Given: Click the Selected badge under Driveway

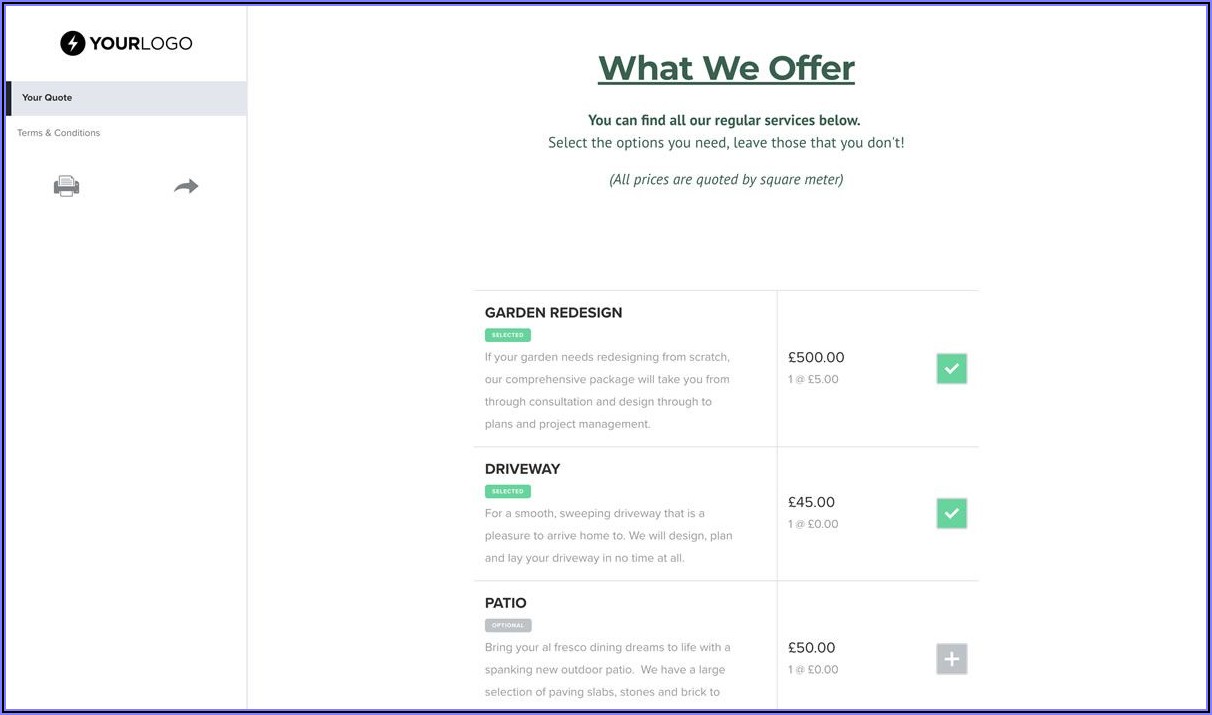Looking at the screenshot, I should [508, 491].
